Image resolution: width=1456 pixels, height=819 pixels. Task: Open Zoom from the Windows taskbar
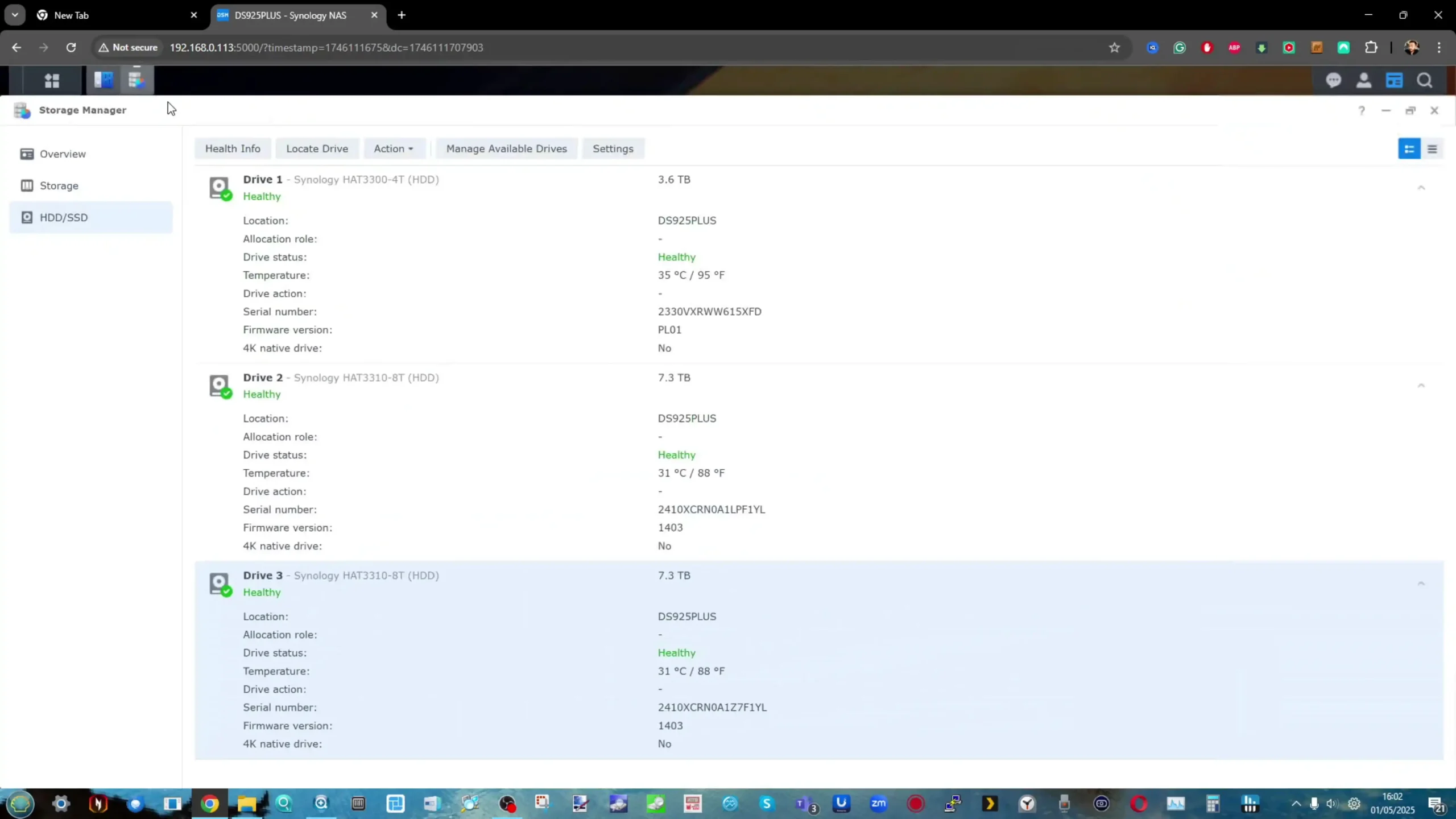coord(879,804)
